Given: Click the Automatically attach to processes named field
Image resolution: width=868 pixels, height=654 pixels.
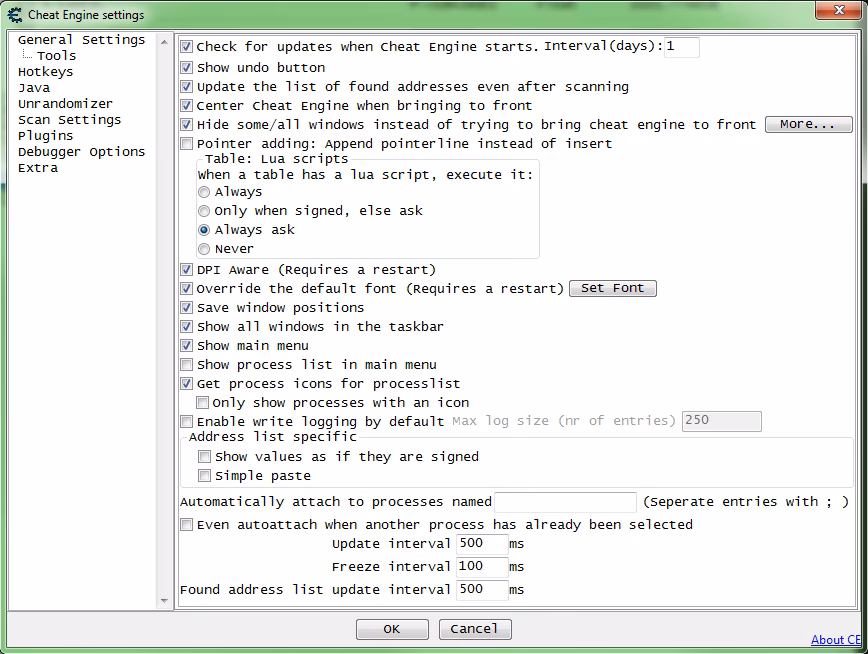Looking at the screenshot, I should pos(565,502).
